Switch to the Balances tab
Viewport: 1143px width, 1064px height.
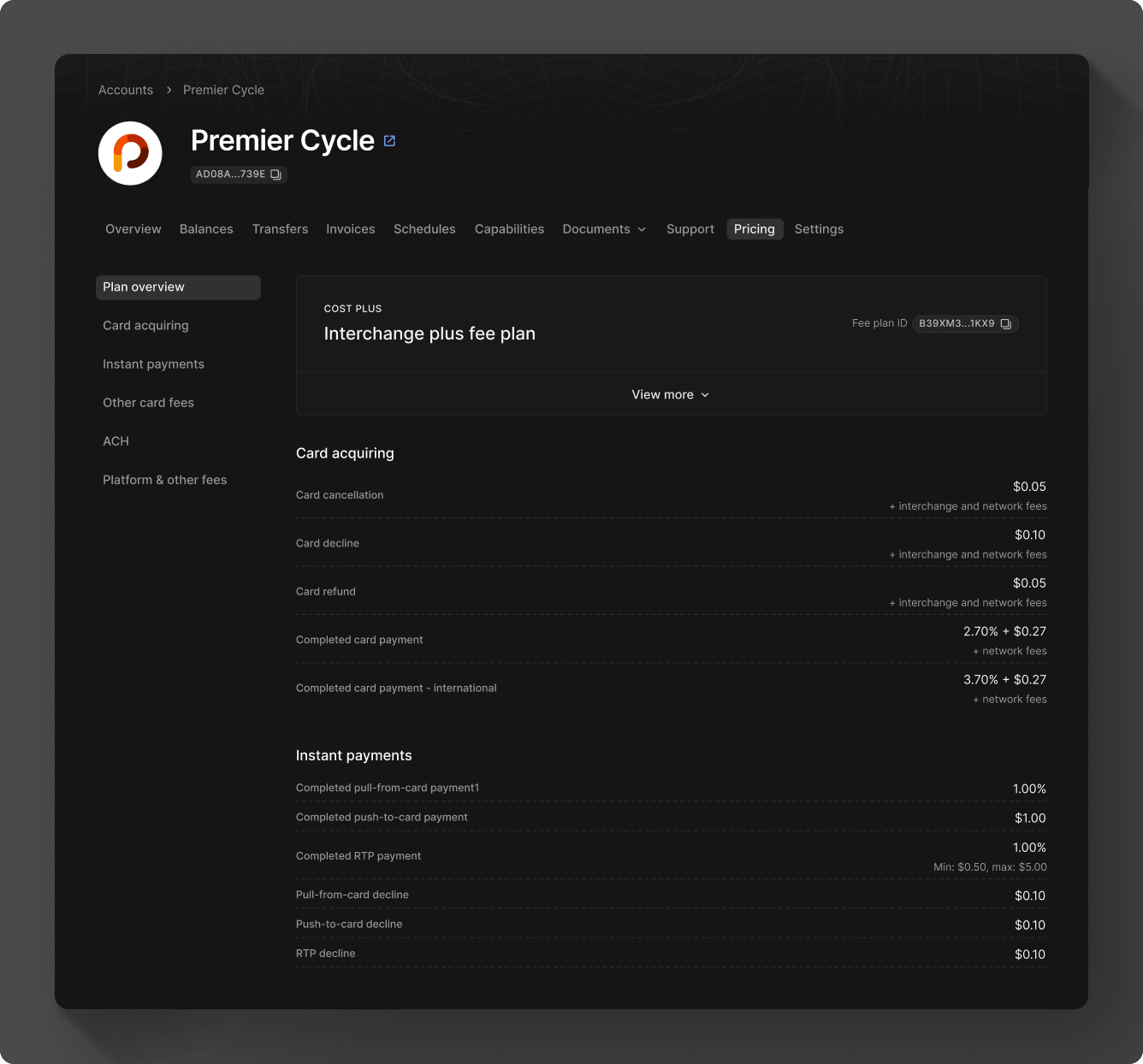point(206,229)
